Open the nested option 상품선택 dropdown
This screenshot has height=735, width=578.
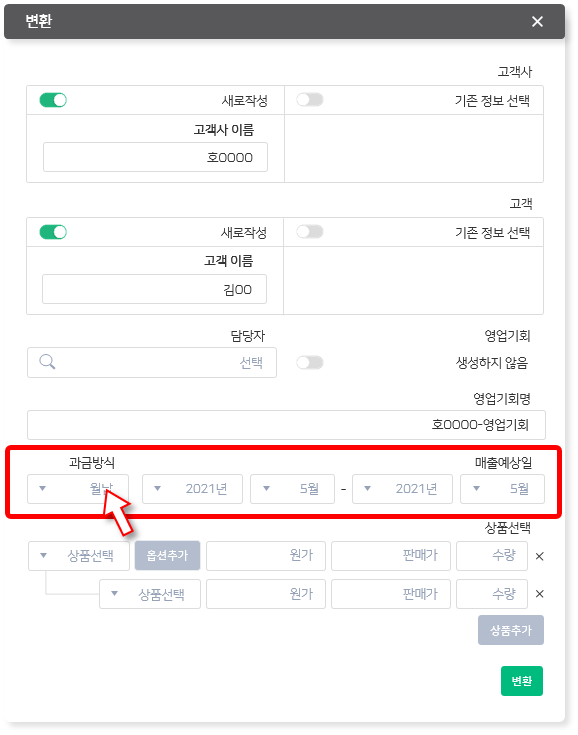150,594
